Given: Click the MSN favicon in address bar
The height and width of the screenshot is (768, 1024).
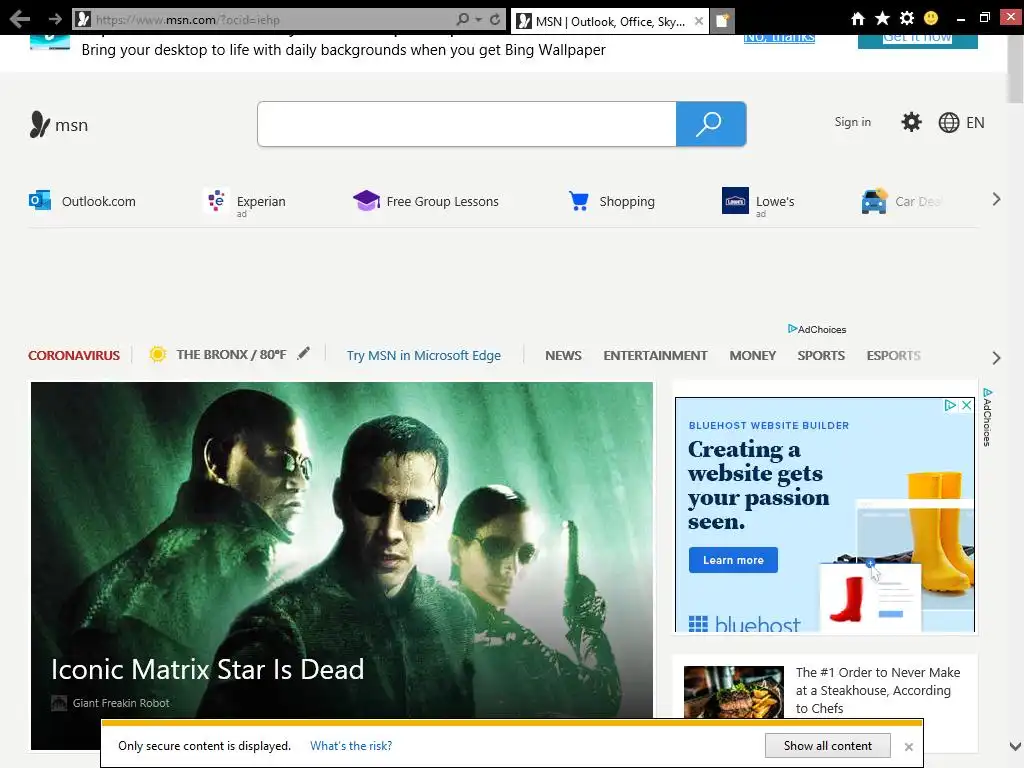Looking at the screenshot, I should (82, 20).
